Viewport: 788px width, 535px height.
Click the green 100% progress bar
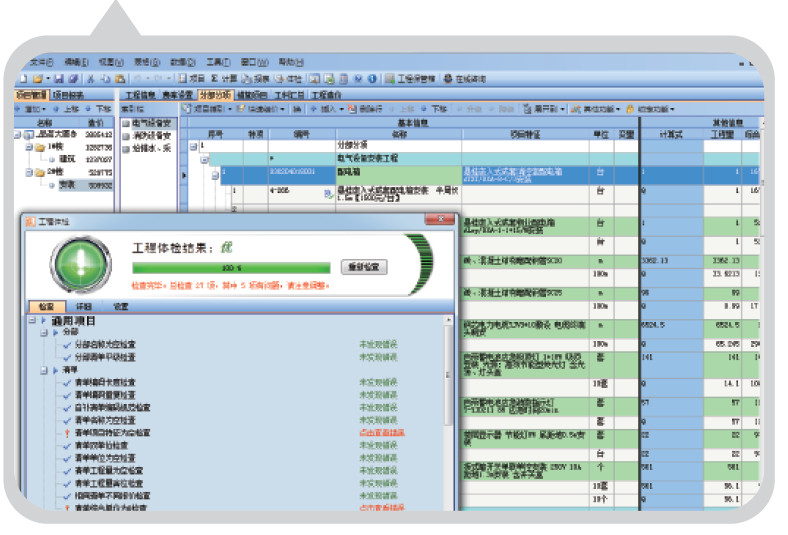point(232,268)
